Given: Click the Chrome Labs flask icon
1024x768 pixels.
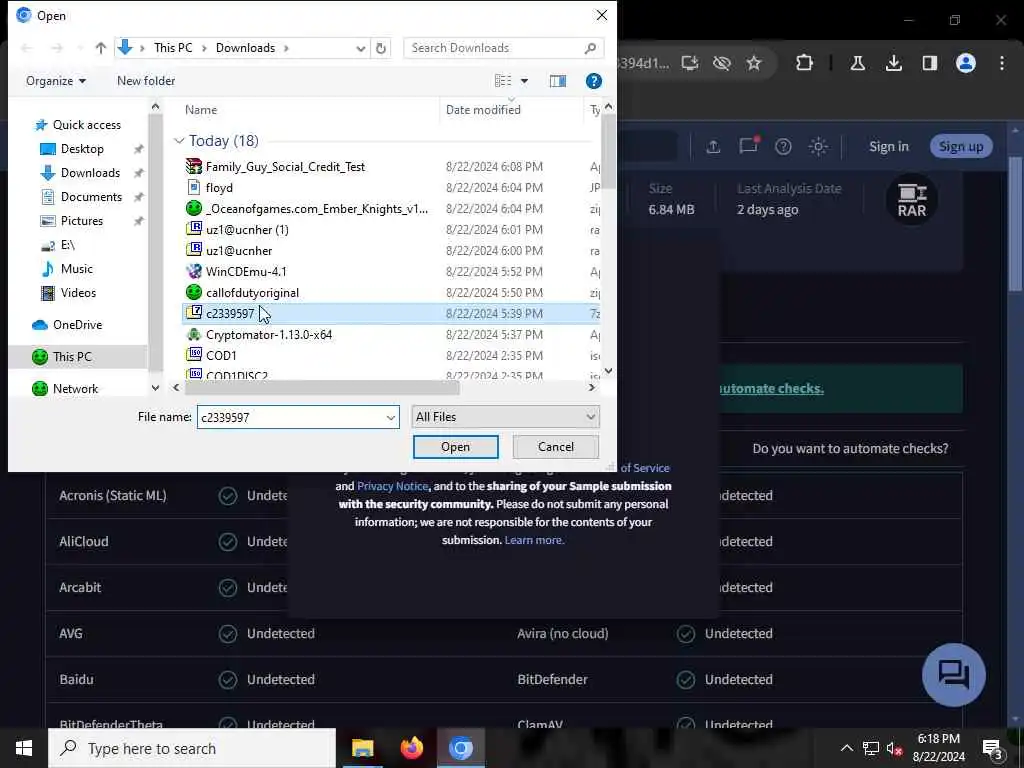Looking at the screenshot, I should coord(857,63).
